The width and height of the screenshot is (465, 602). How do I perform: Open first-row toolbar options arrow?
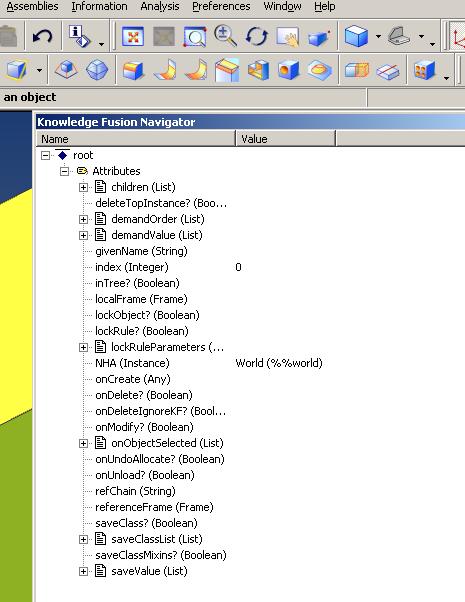coord(432,44)
